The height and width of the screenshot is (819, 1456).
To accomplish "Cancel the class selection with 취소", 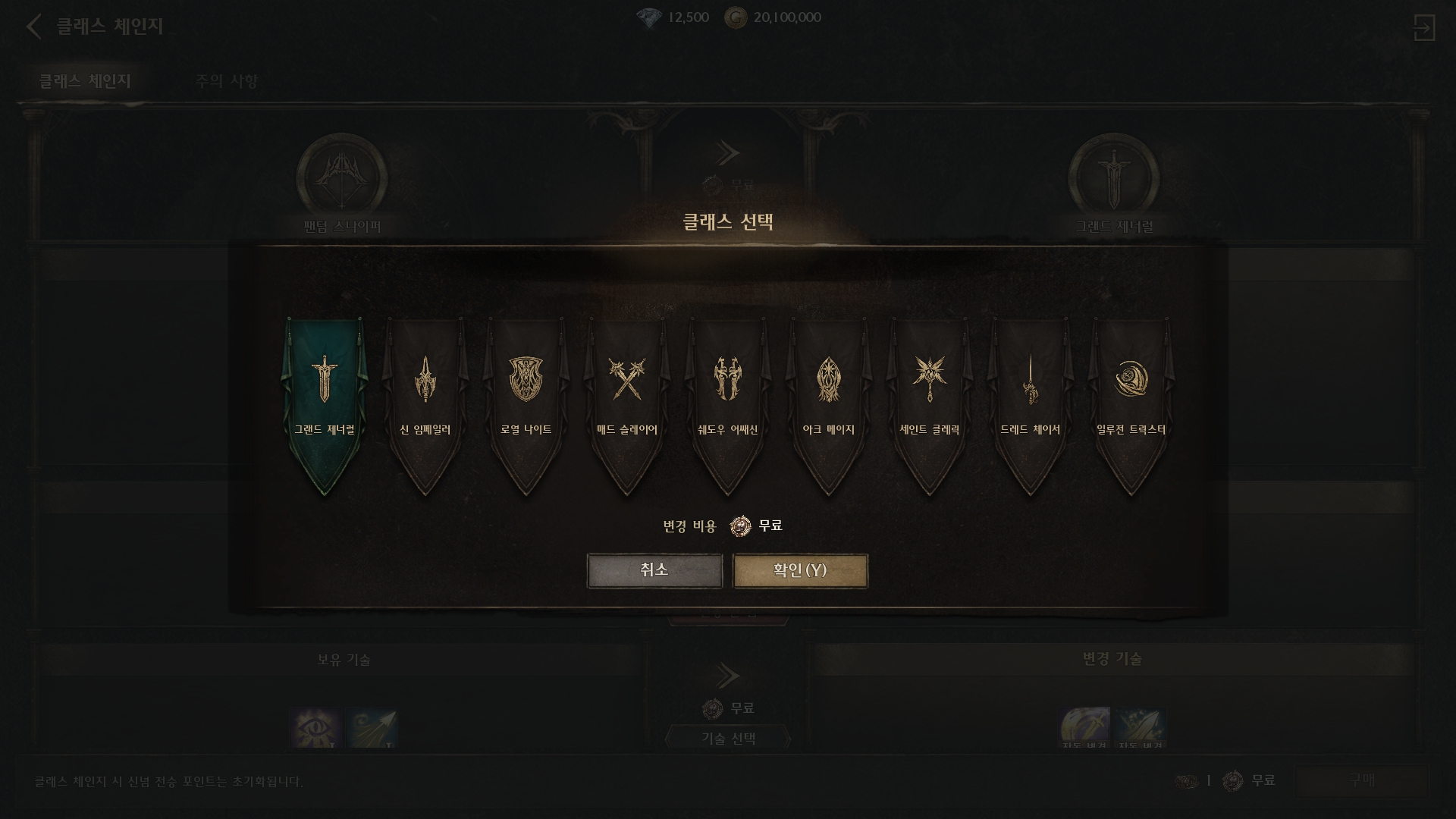I will 654,570.
